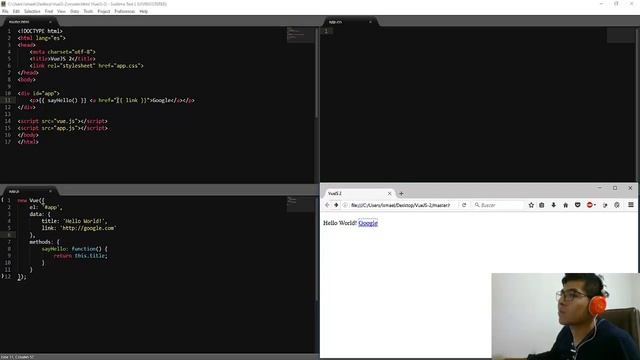
Task: Save page to Pocket
Action: [x=577, y=205]
